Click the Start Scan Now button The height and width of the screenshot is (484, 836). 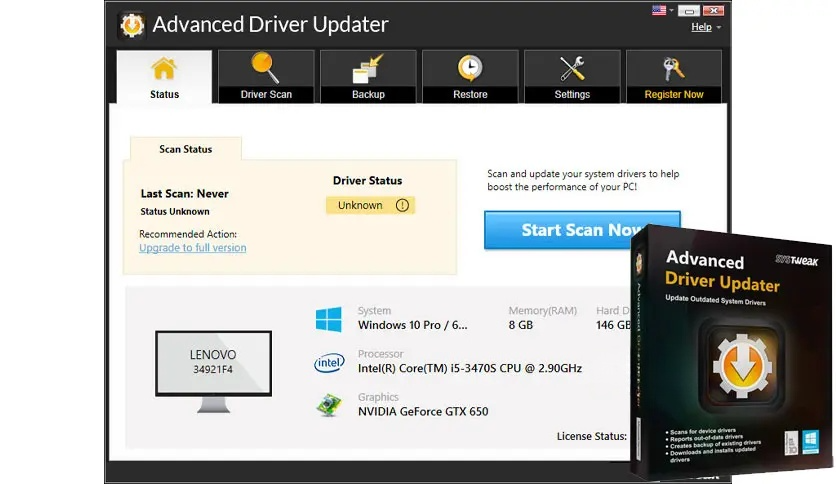(x=582, y=230)
